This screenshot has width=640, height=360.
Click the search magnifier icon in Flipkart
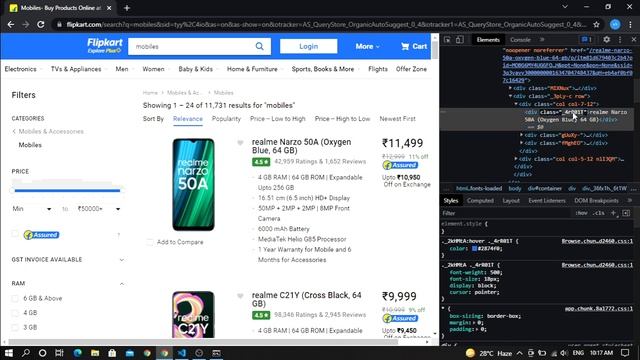point(260,47)
